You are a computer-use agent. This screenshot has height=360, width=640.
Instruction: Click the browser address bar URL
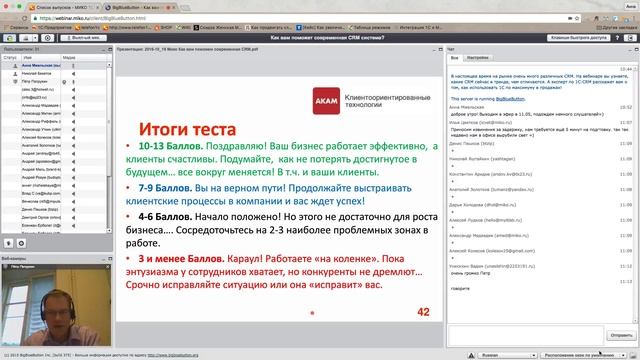(93, 18)
